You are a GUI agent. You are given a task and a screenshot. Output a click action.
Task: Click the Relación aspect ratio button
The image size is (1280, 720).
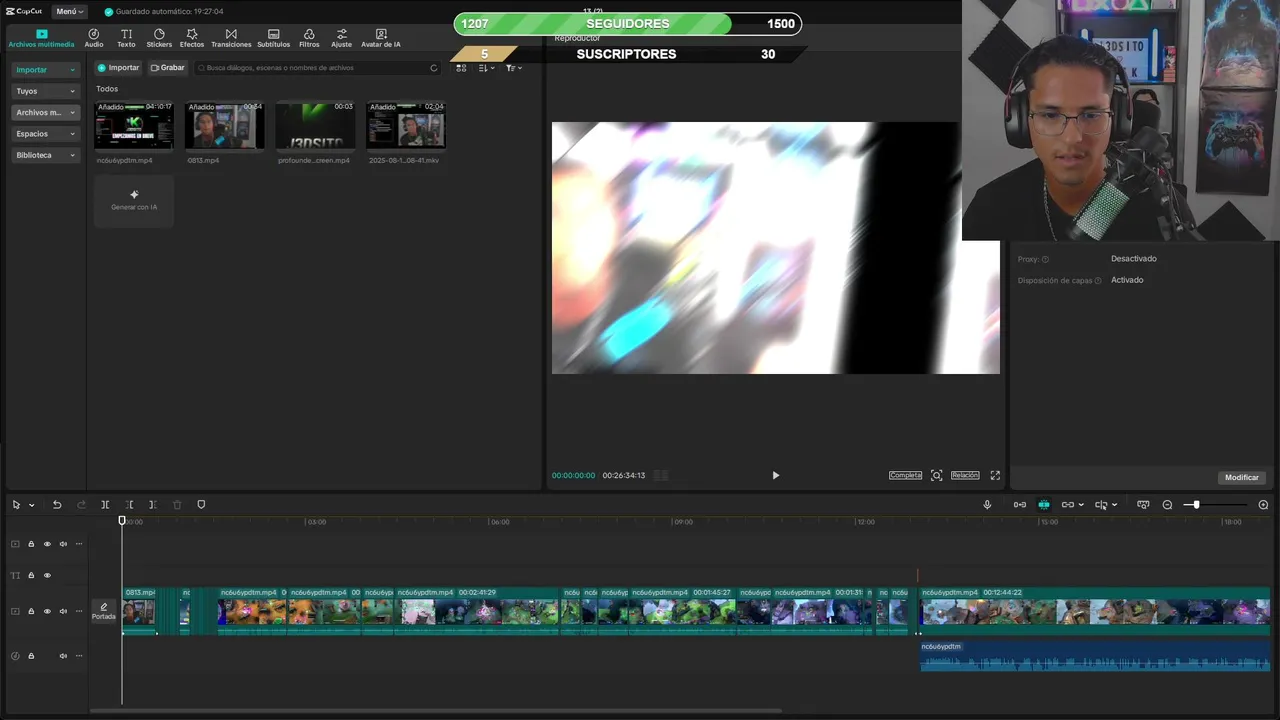point(965,475)
